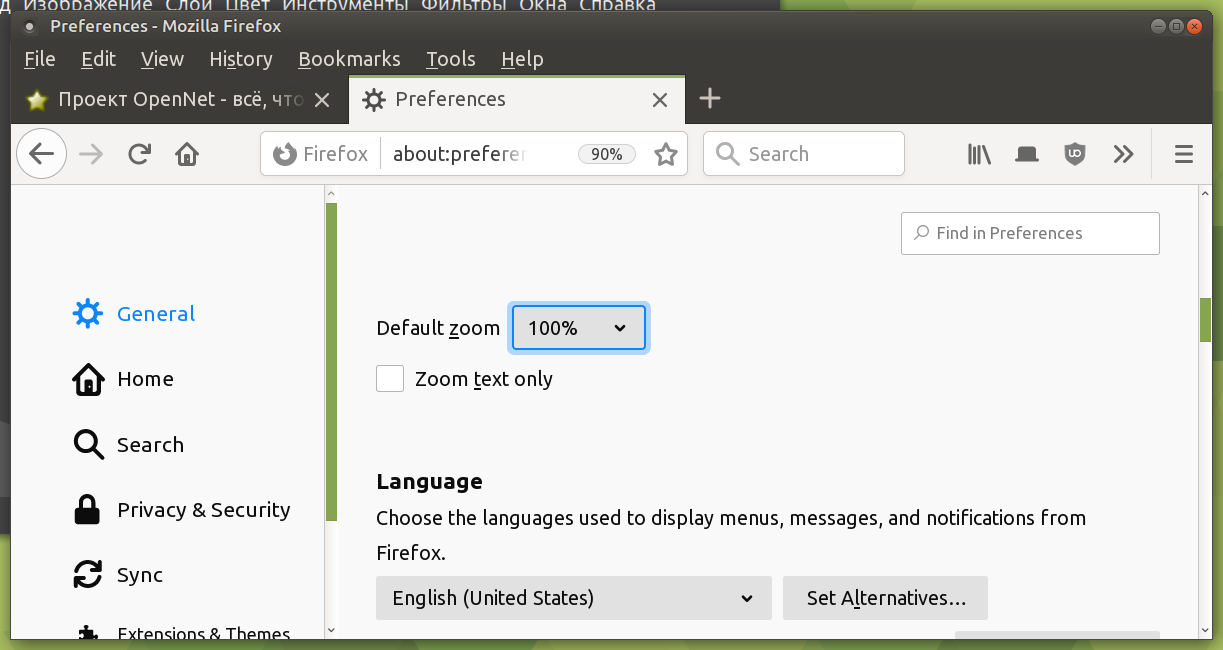Open the Default zoom dropdown
Viewport: 1223px width, 650px height.
(579, 328)
